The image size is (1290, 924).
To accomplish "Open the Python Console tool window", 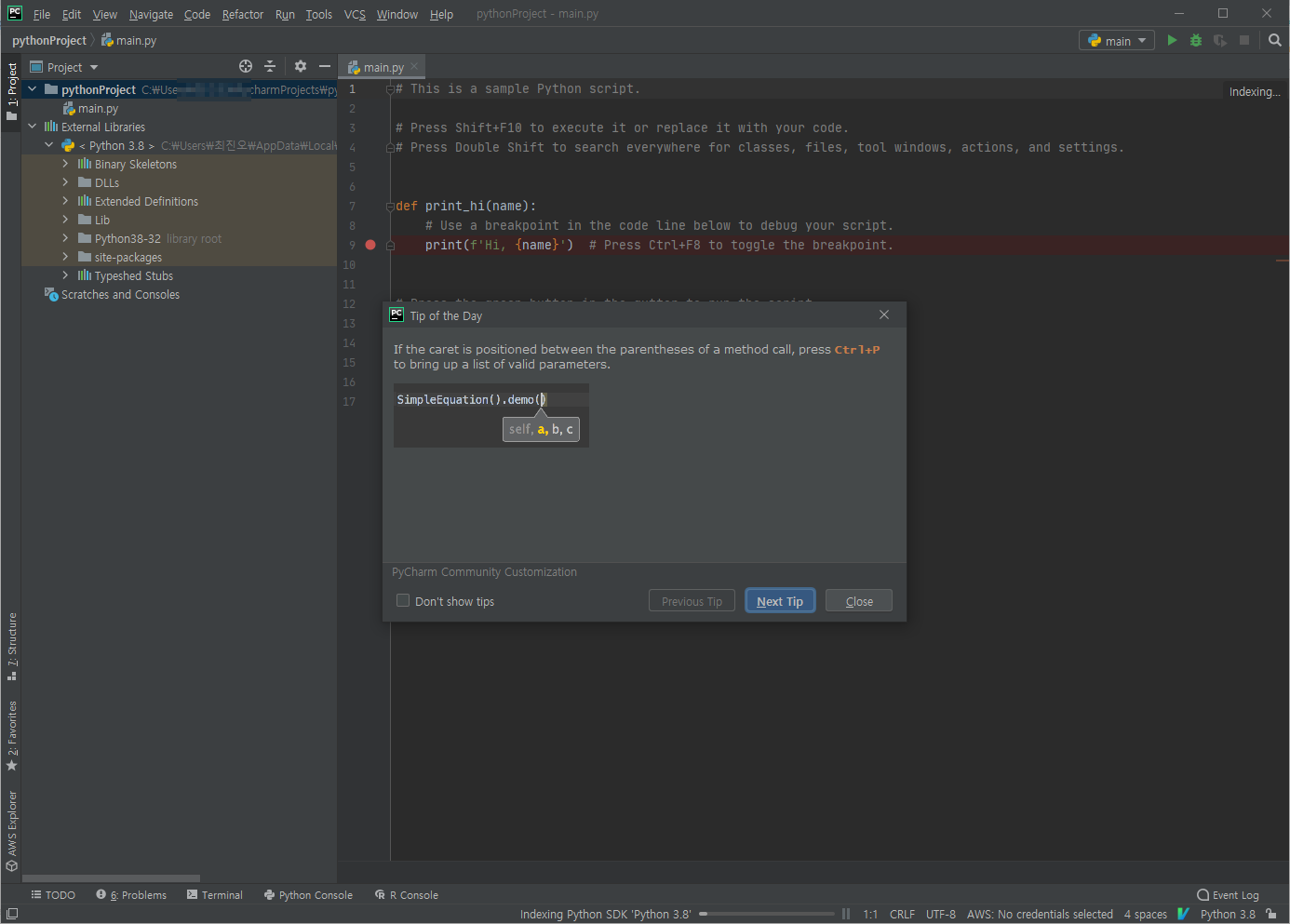I will pyautogui.click(x=308, y=895).
